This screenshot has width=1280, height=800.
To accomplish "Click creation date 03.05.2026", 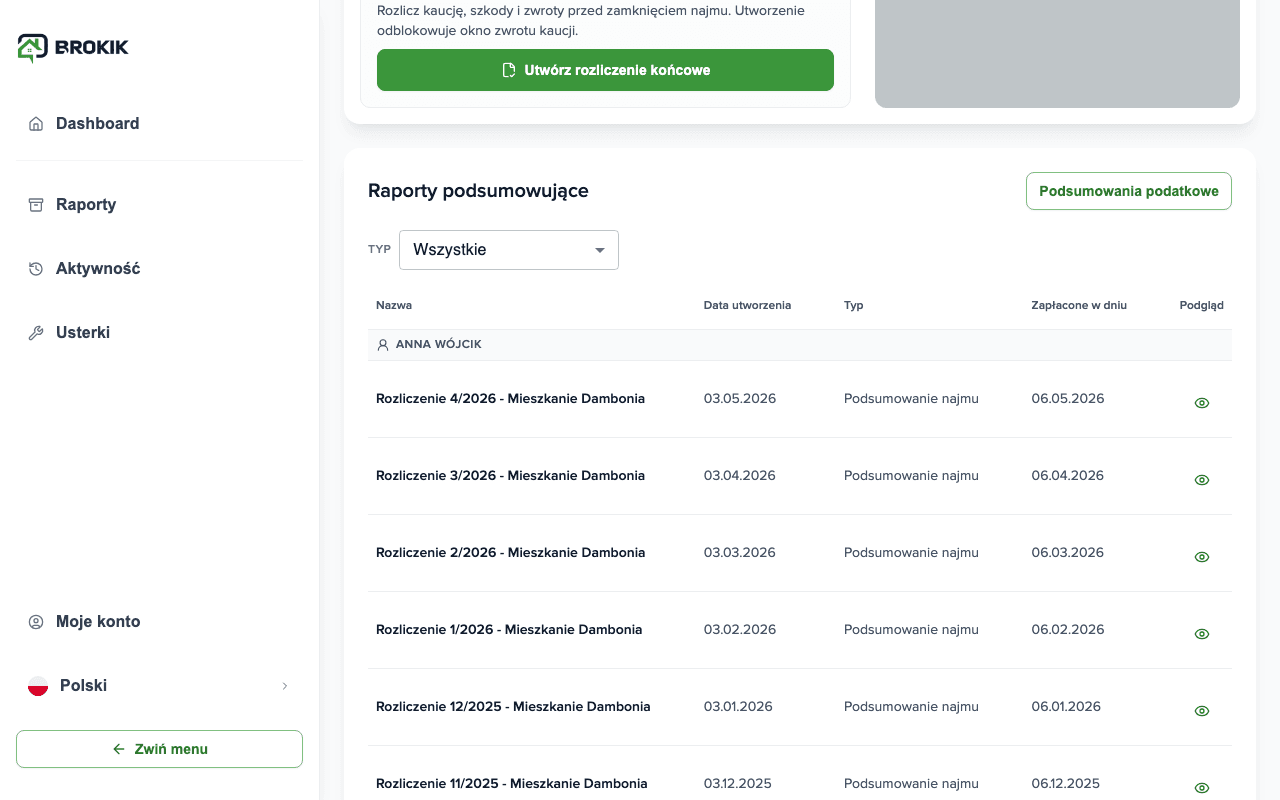I will [x=740, y=399].
